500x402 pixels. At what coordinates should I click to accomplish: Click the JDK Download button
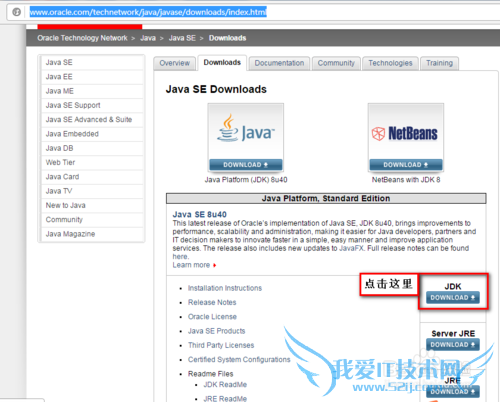pyautogui.click(x=453, y=297)
